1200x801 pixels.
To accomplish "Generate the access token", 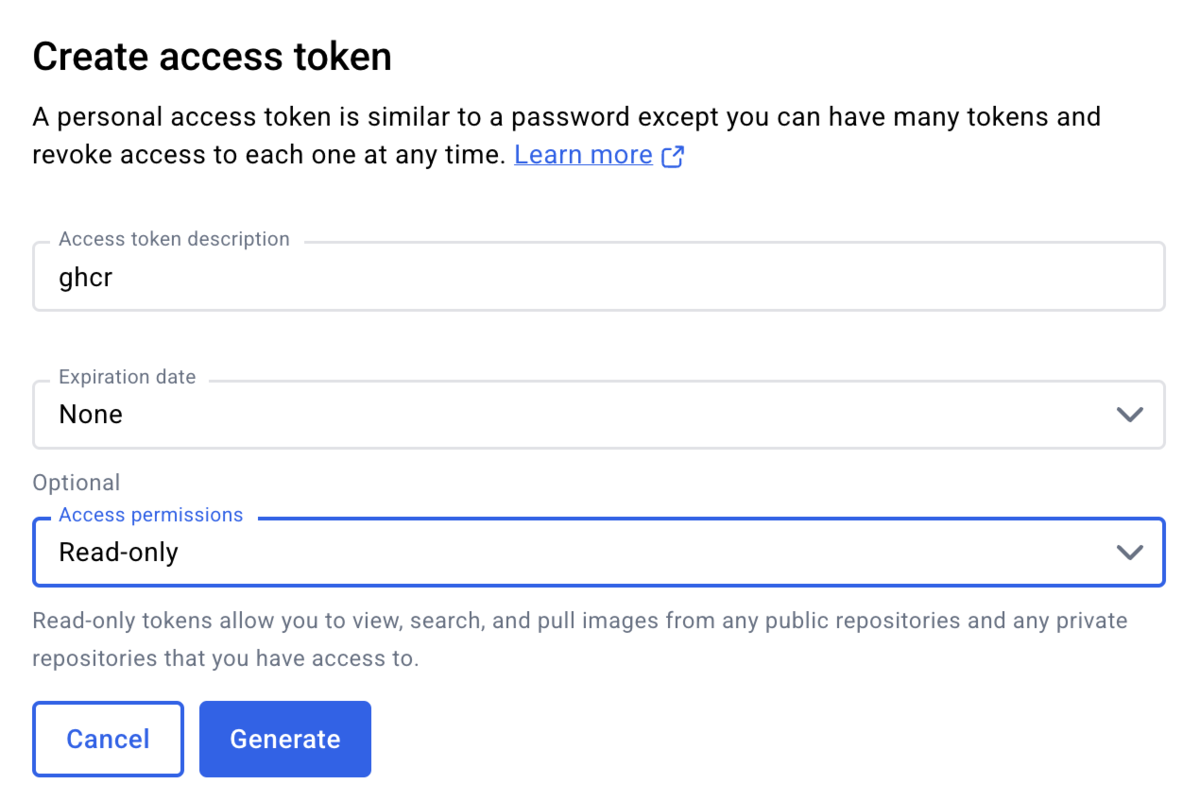I will 285,739.
